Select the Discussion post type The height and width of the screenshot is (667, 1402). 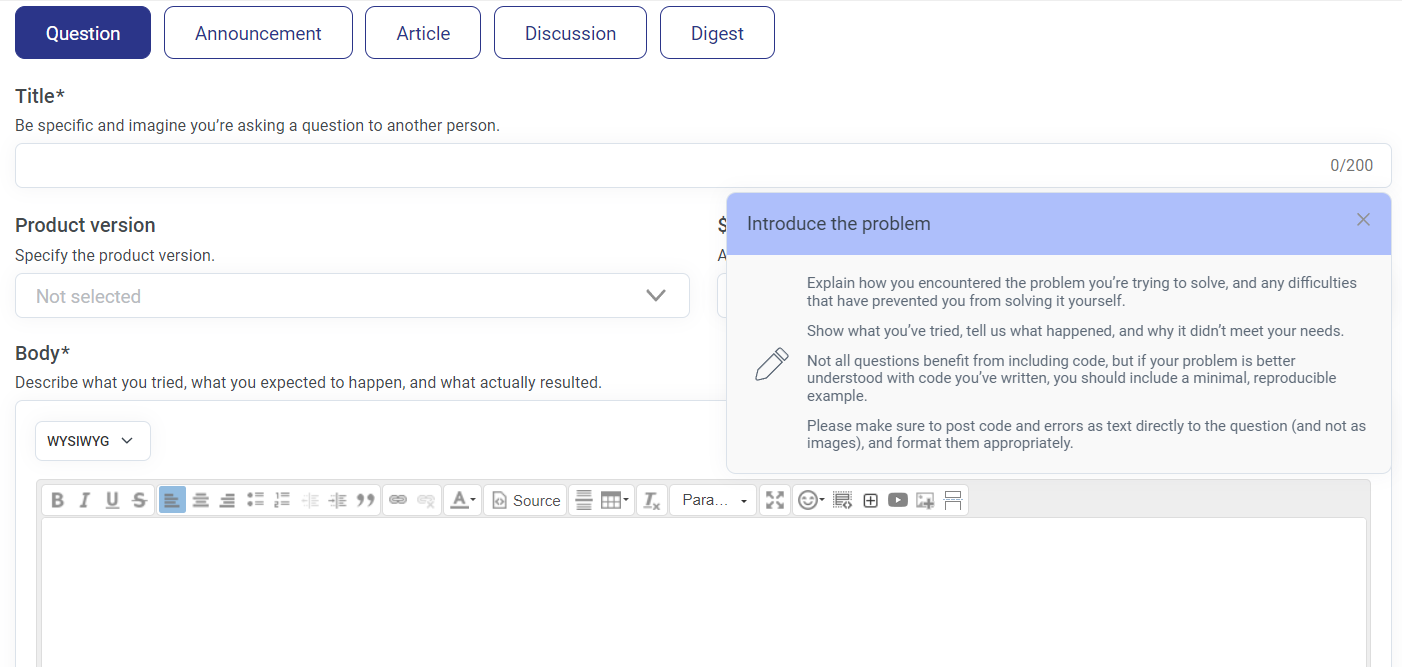coord(570,33)
